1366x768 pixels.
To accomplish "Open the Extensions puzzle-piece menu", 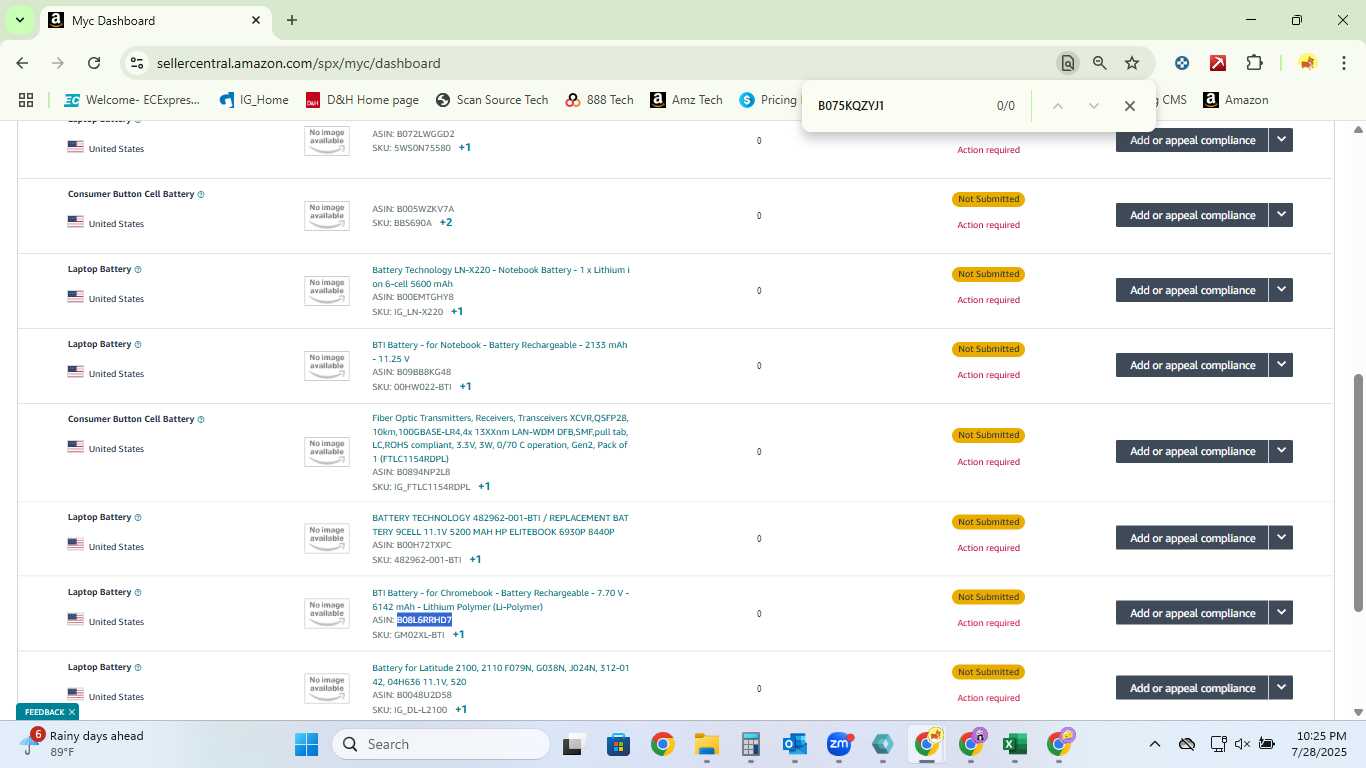I will coord(1254,63).
